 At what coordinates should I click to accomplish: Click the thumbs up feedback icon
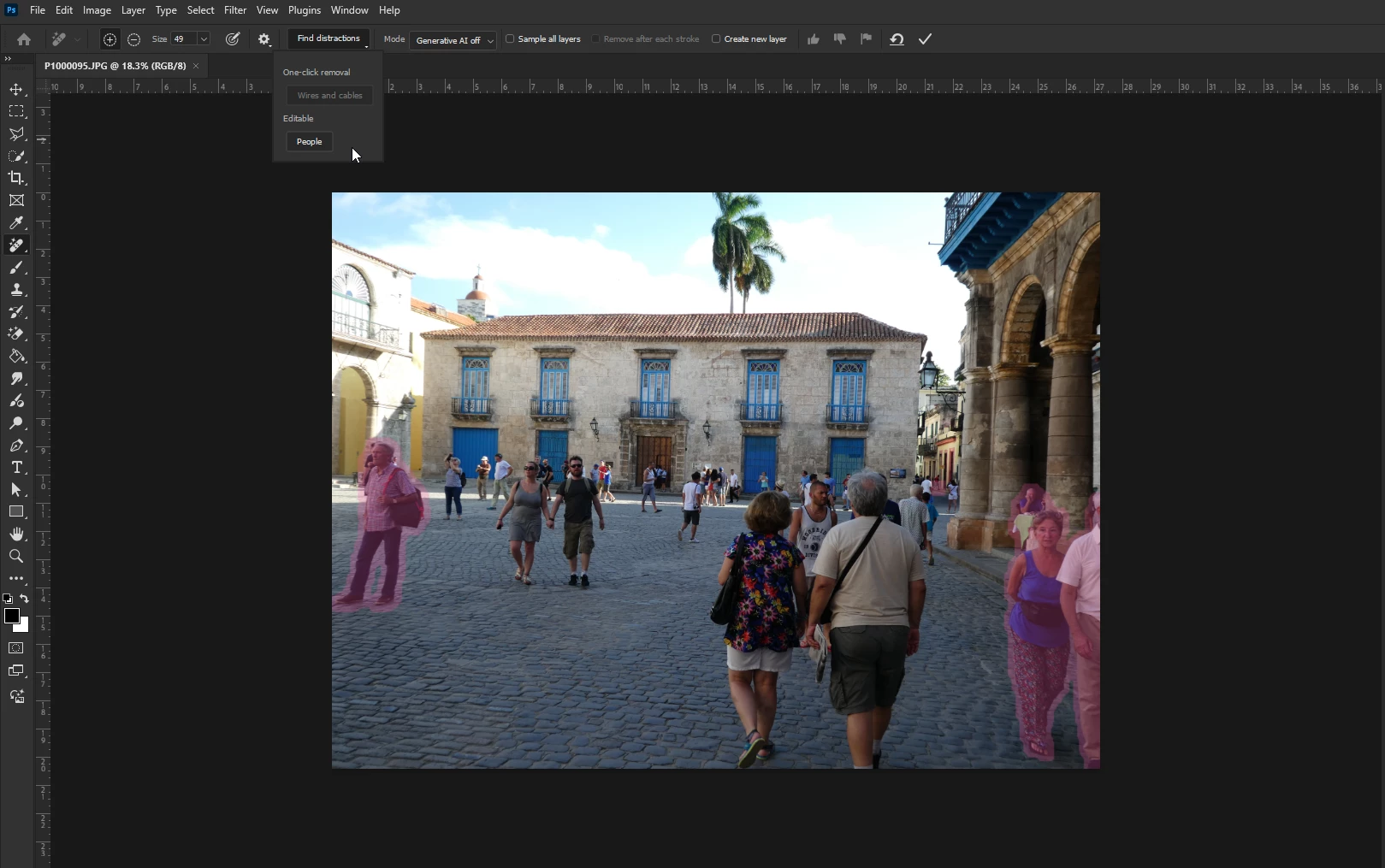[x=813, y=39]
